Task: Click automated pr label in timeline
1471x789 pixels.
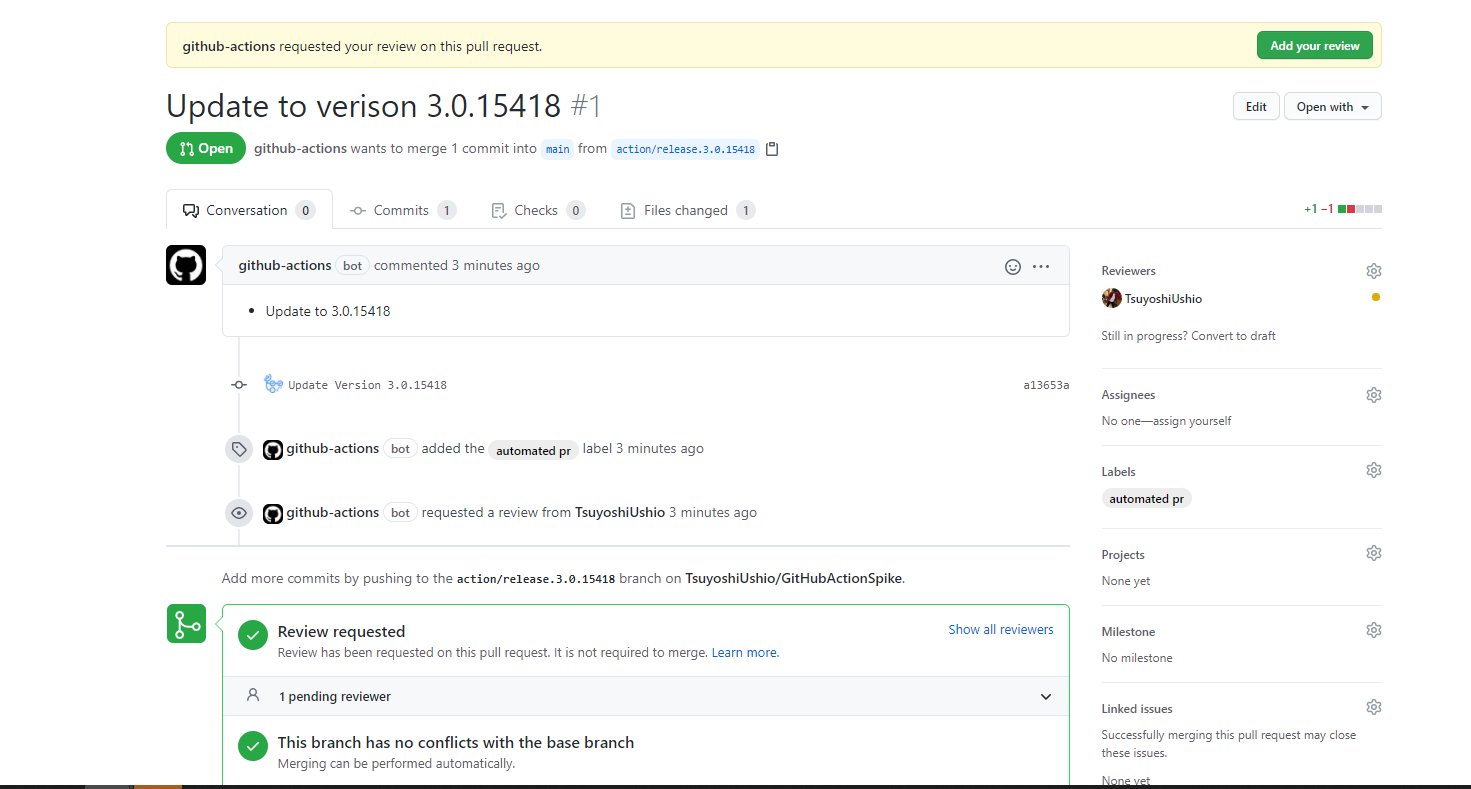Action: tap(533, 450)
